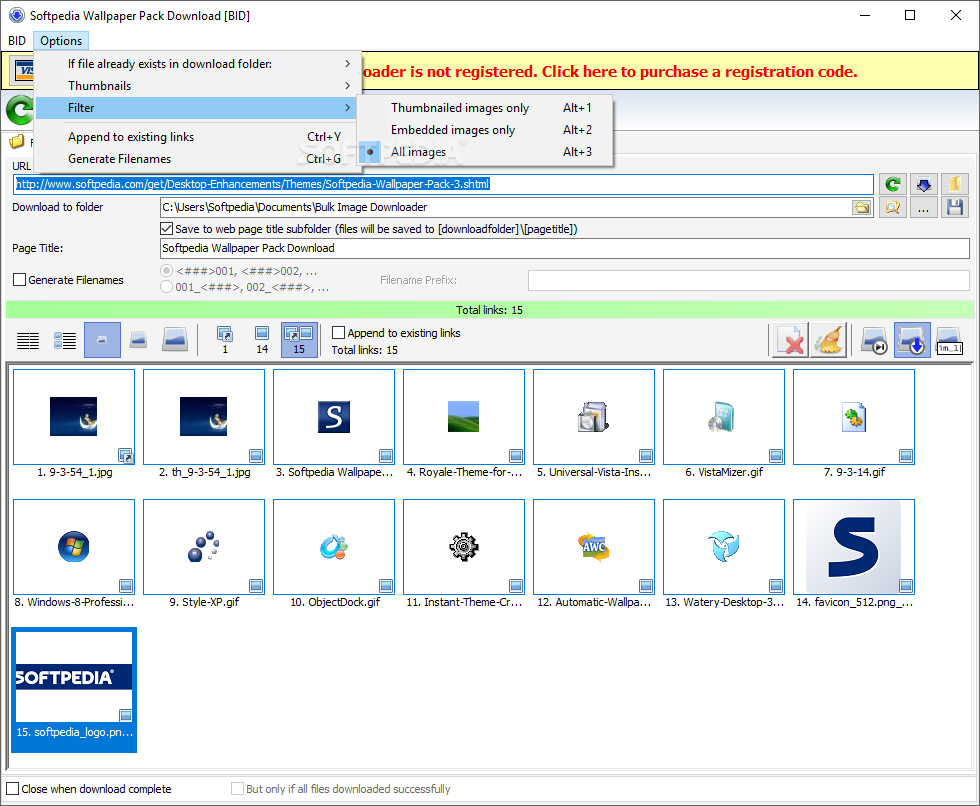Show embedded images filter labeled 14
Image resolution: width=980 pixels, height=806 pixels.
[x=262, y=341]
